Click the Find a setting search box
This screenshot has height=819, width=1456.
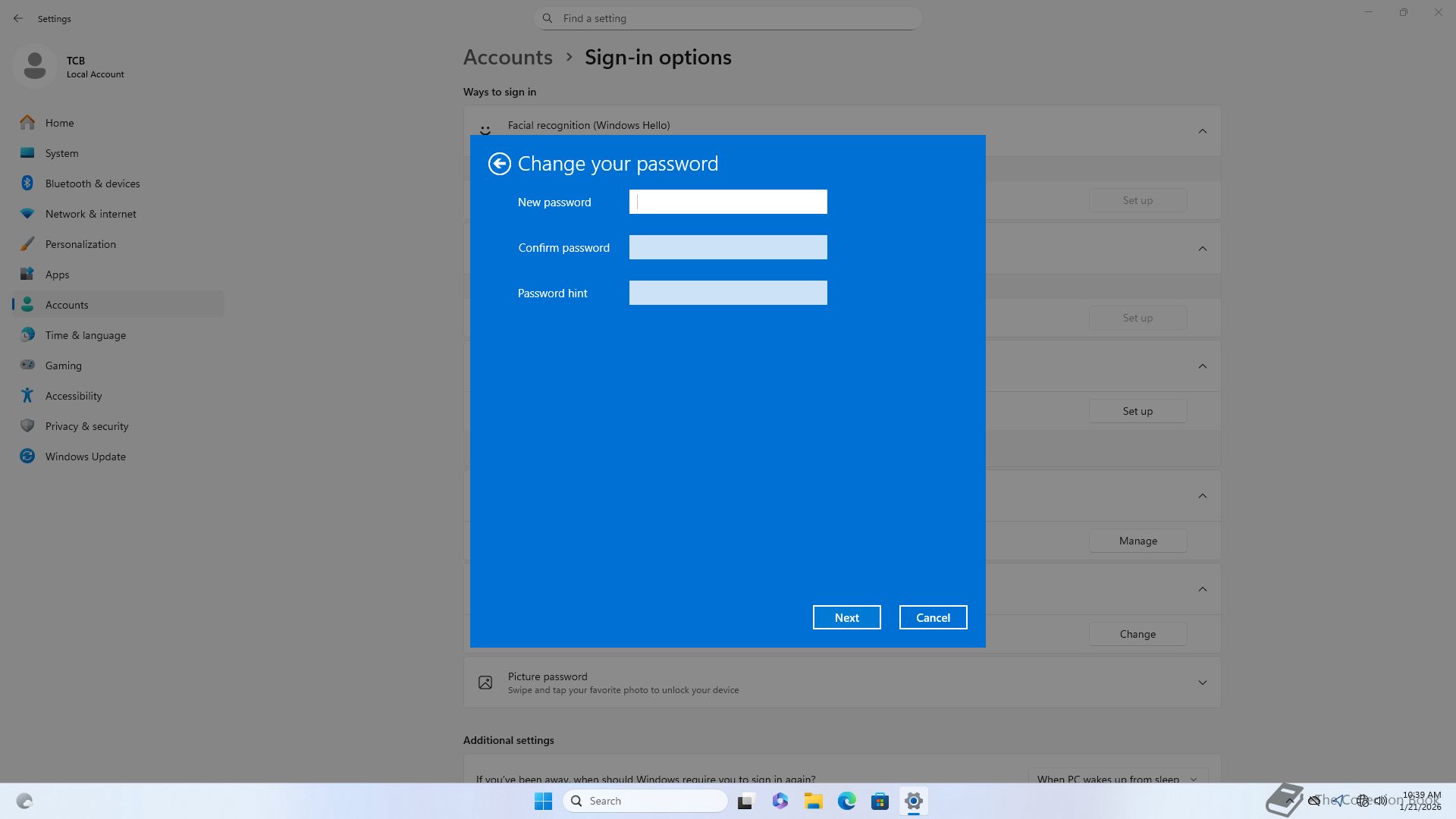[728, 18]
